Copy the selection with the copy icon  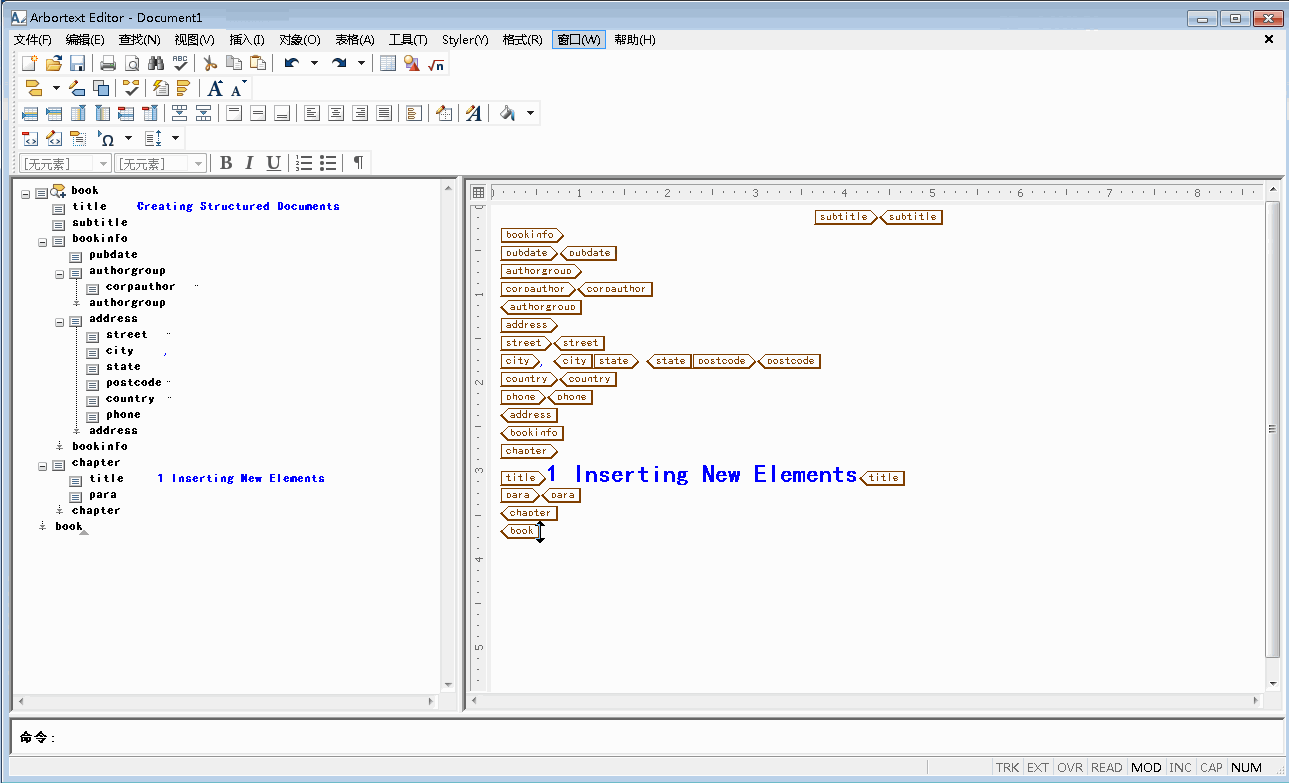[x=234, y=63]
